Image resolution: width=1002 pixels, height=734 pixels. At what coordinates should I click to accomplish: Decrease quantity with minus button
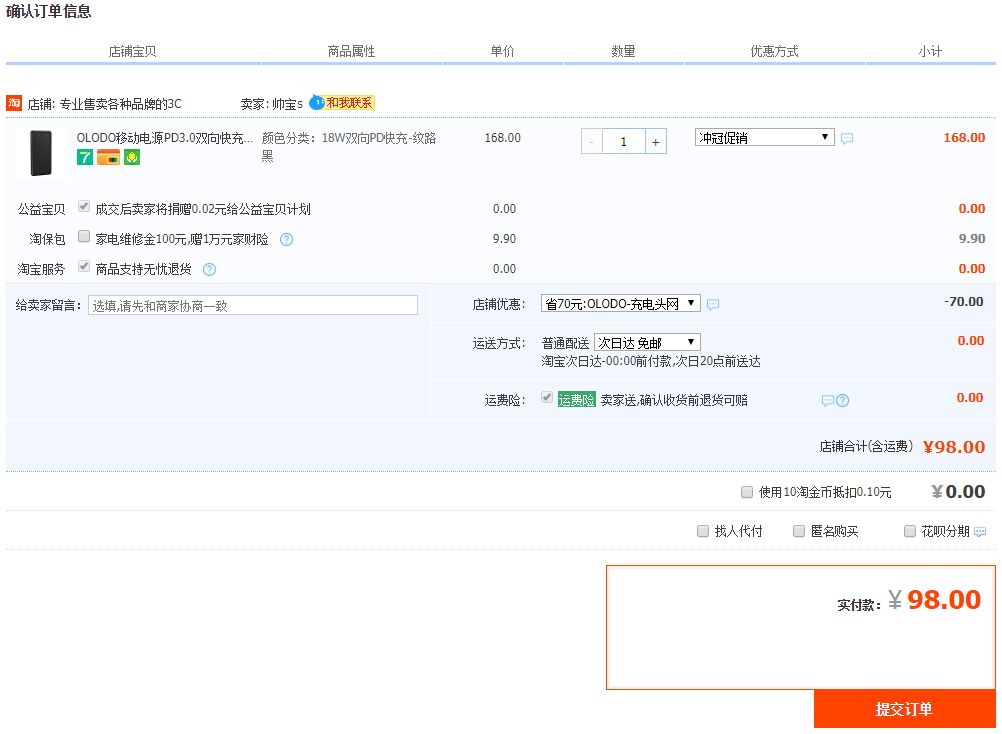(x=592, y=142)
